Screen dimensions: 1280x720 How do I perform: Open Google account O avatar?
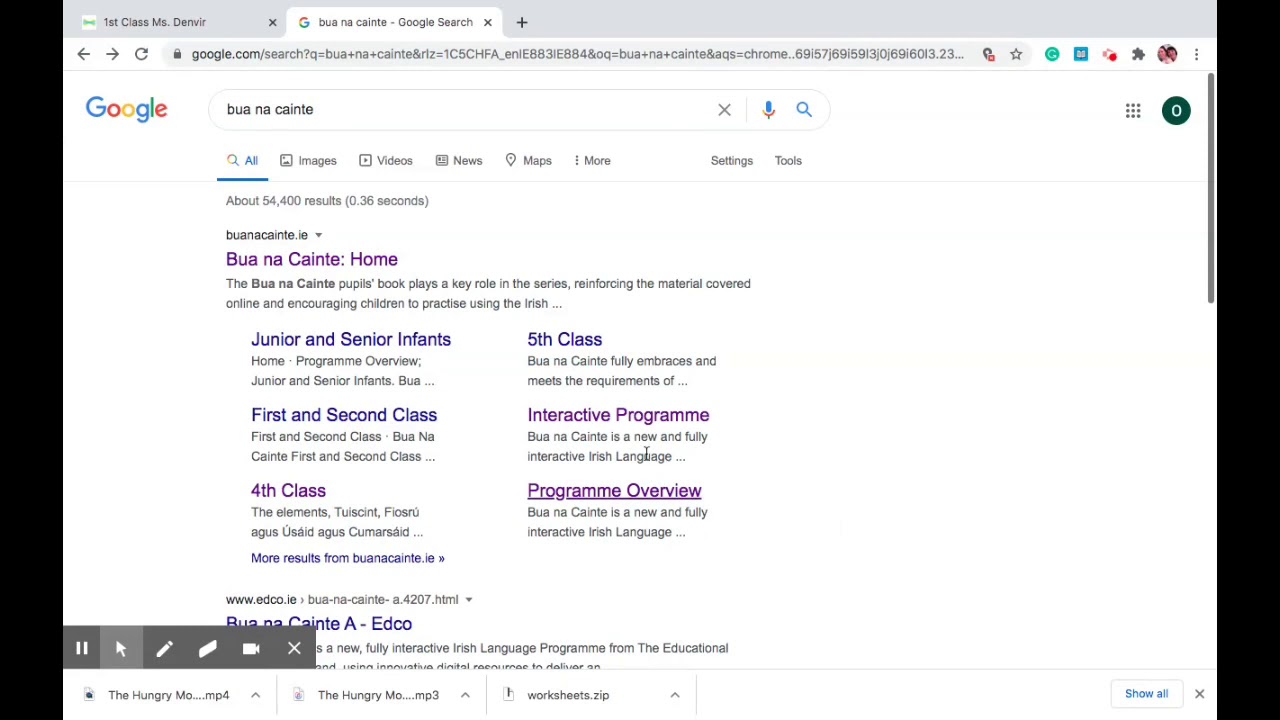[1176, 110]
